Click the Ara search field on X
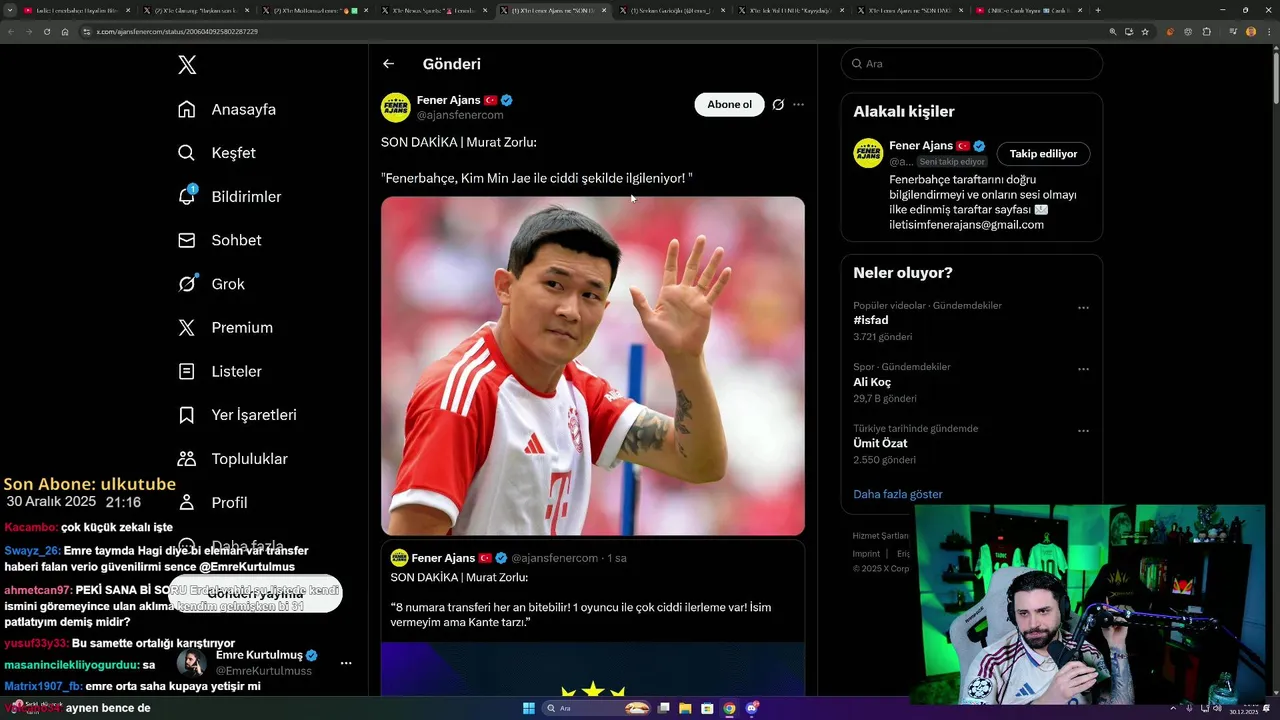 click(x=972, y=63)
